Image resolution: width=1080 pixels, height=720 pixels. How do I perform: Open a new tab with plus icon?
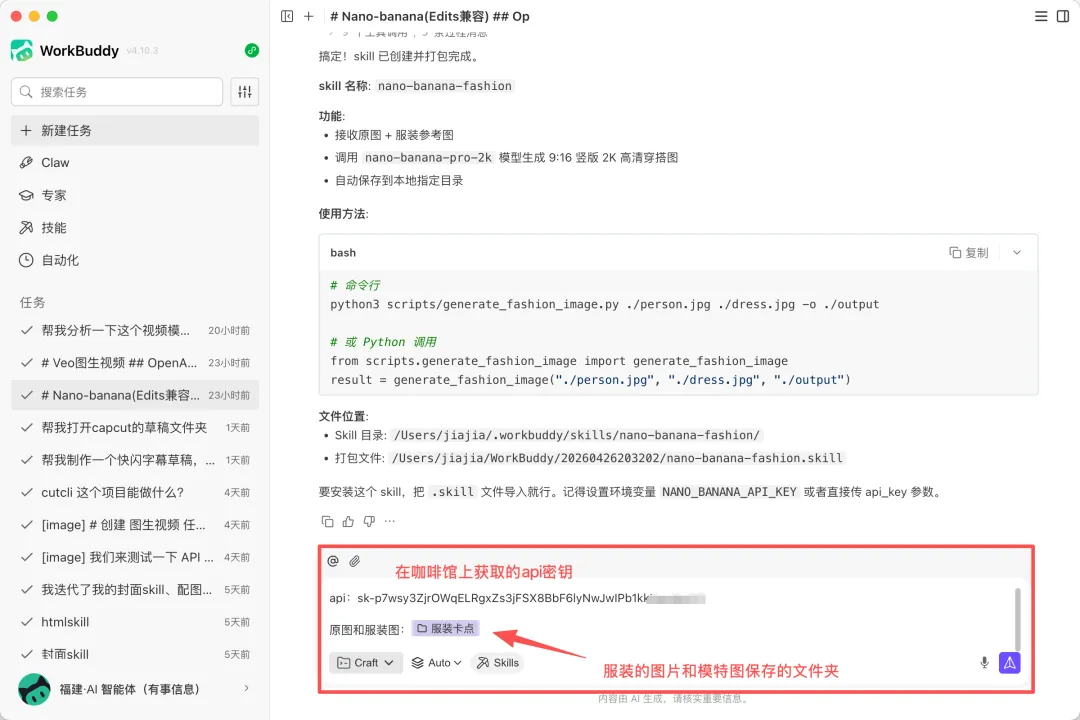309,16
